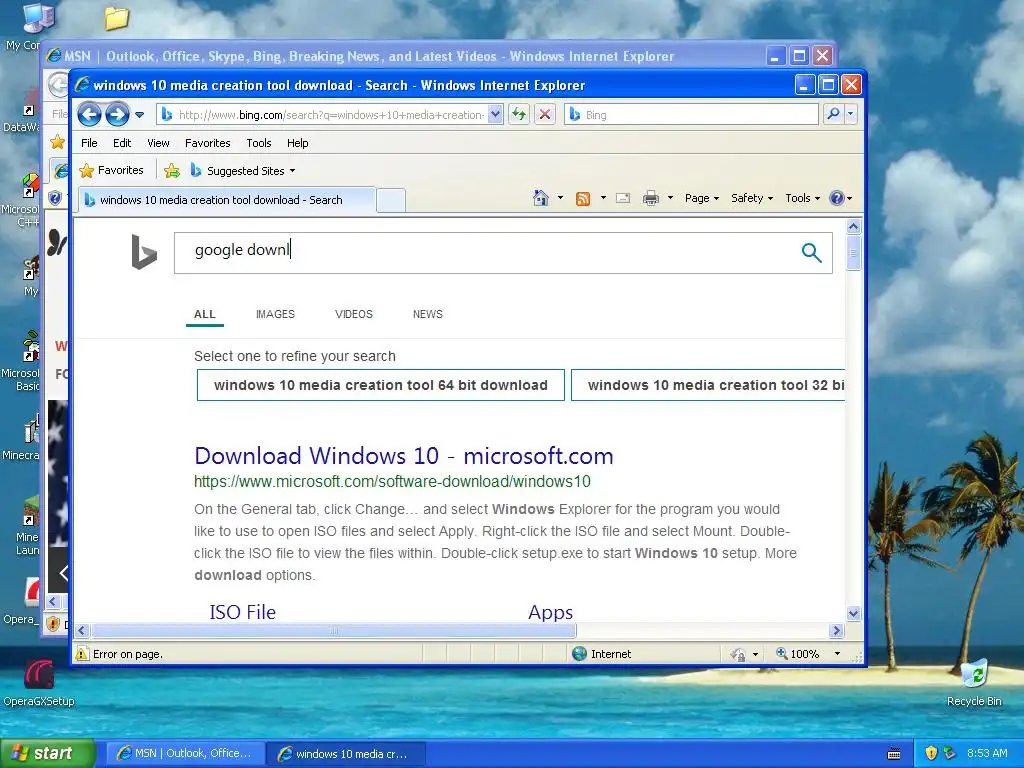
Task: Click the blue Help question icon
Action: pos(837,198)
